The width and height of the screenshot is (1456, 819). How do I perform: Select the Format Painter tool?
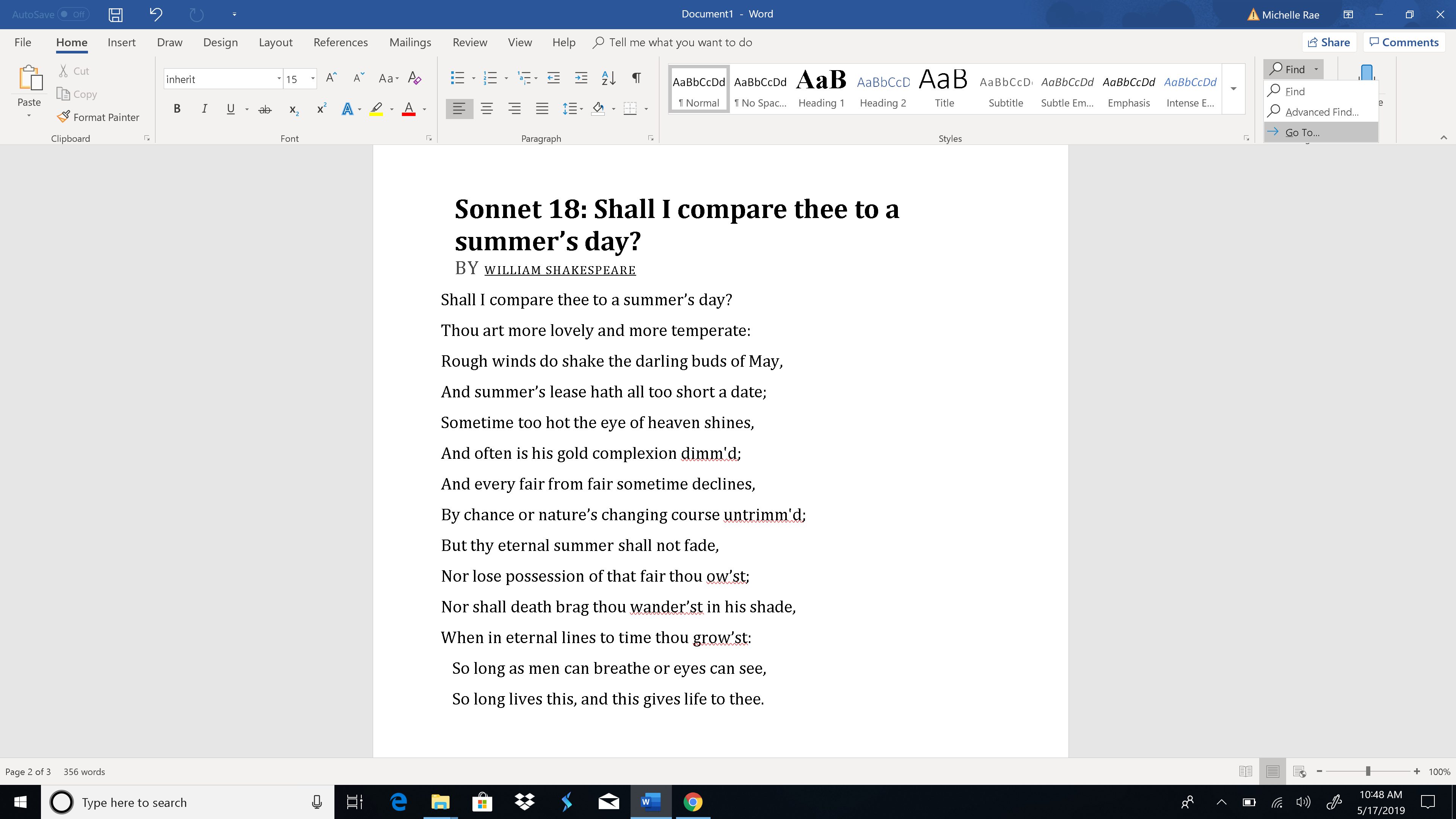(99, 117)
